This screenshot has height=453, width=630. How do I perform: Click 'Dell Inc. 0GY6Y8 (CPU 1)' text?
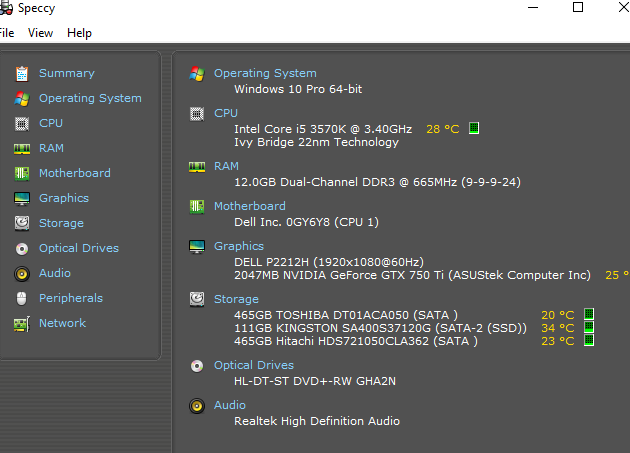point(307,222)
